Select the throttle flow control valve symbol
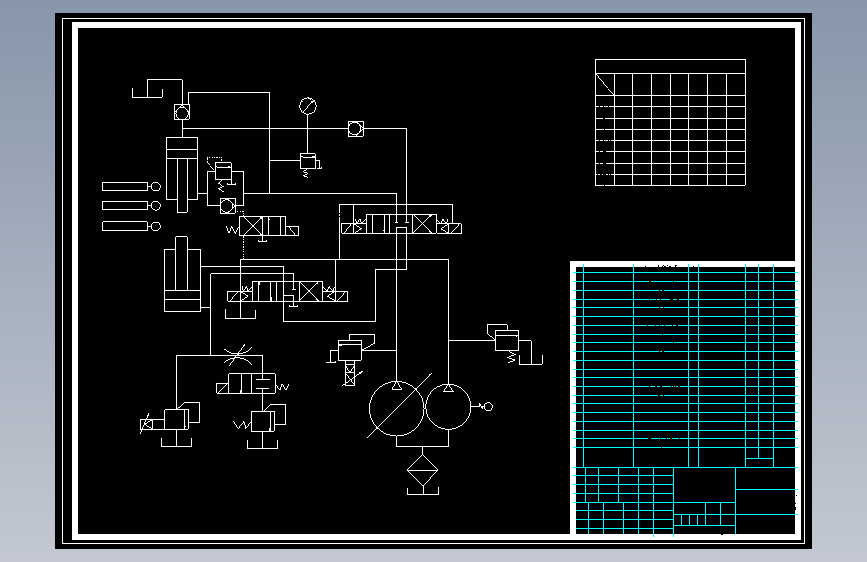The image size is (867, 562). click(x=238, y=355)
